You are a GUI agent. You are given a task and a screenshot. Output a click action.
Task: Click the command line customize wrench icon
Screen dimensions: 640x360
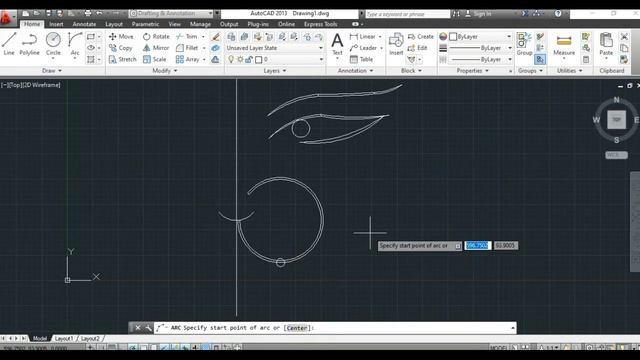[148, 328]
